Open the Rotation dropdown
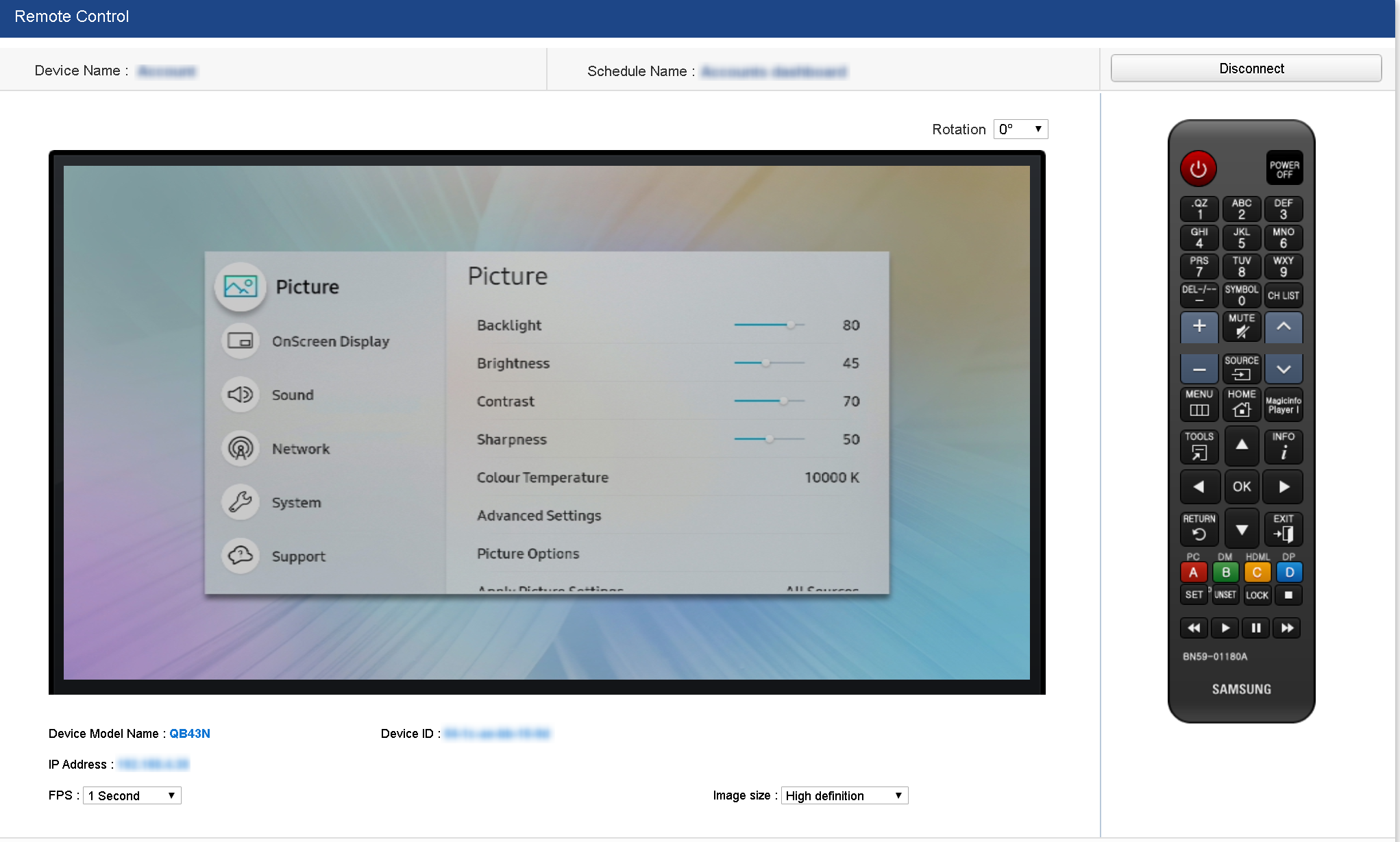Image resolution: width=1400 pixels, height=842 pixels. point(1020,129)
